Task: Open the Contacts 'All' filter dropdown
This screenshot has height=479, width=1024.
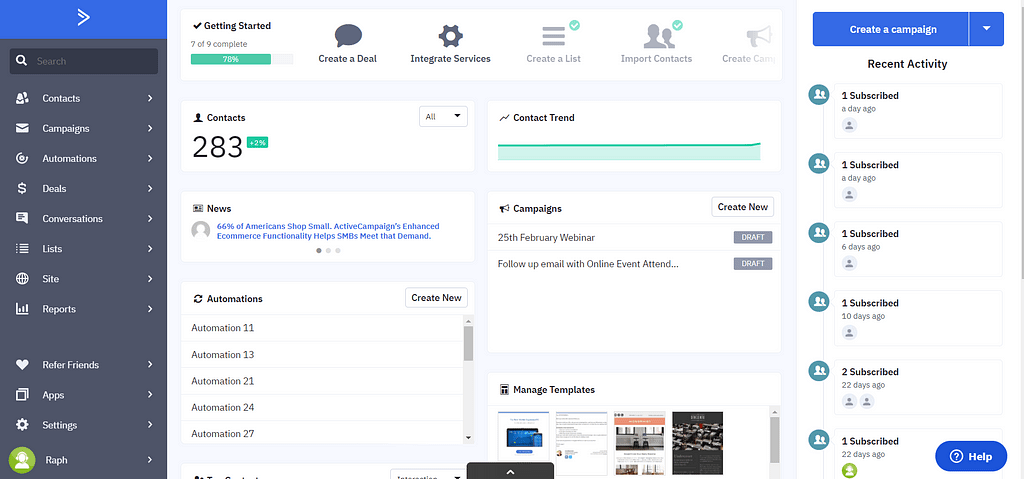Action: click(443, 116)
